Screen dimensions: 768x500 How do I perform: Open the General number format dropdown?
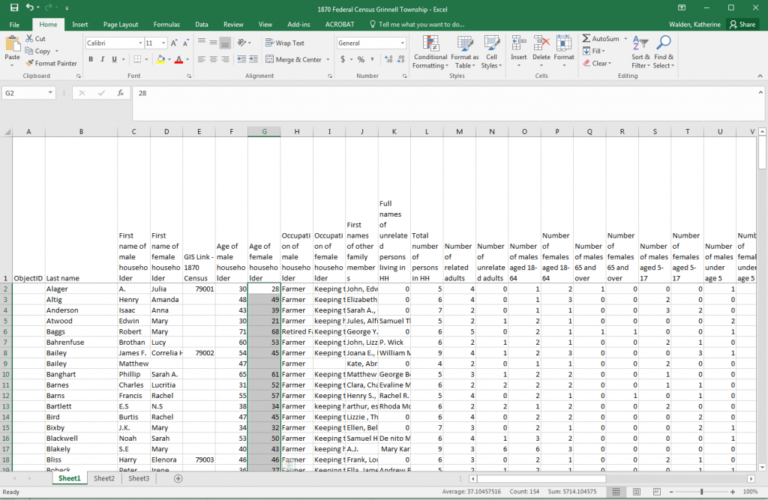(x=403, y=43)
